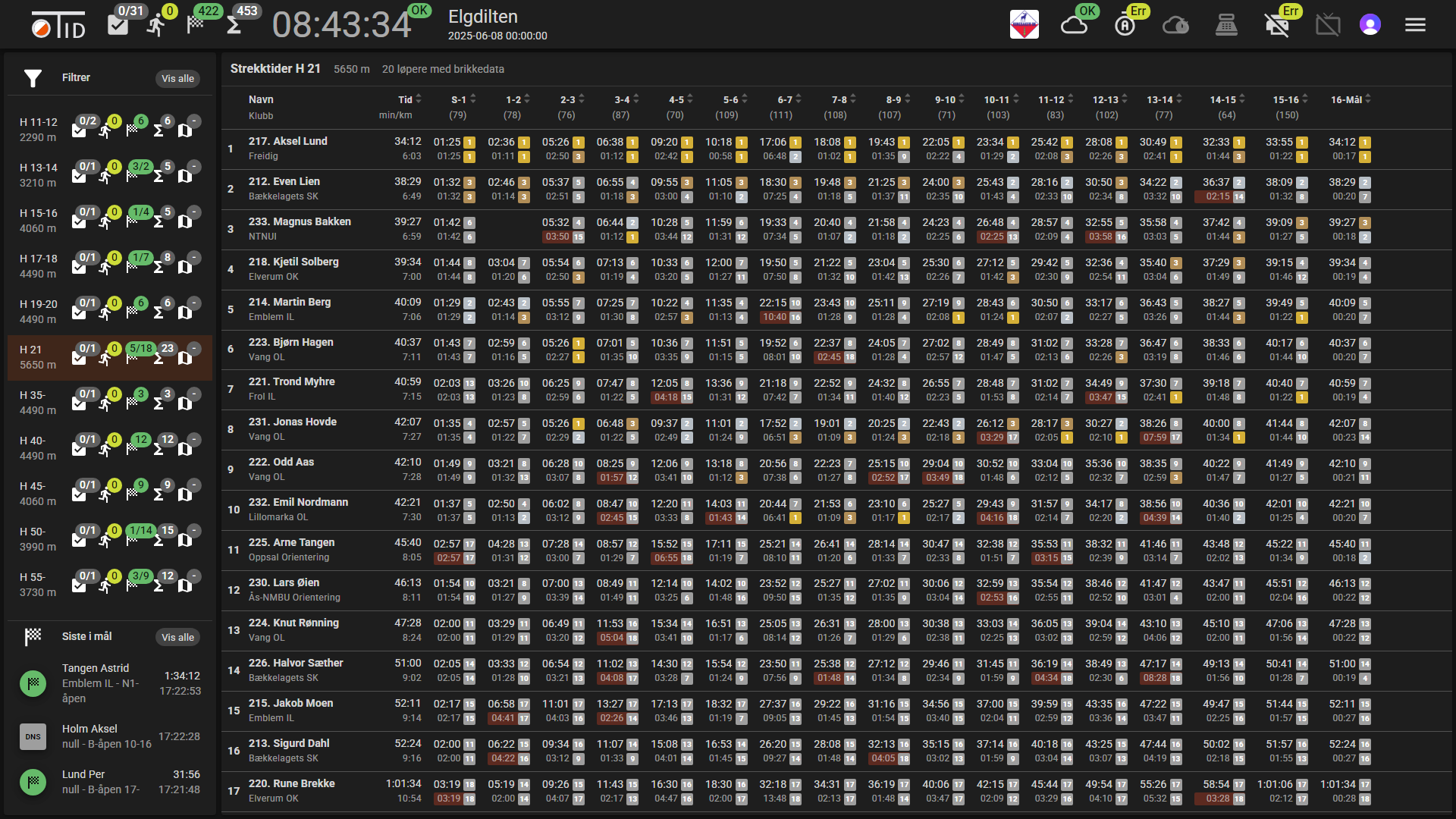Open the registered checkbox counter showing 0/31
1456x819 pixels.
118,24
